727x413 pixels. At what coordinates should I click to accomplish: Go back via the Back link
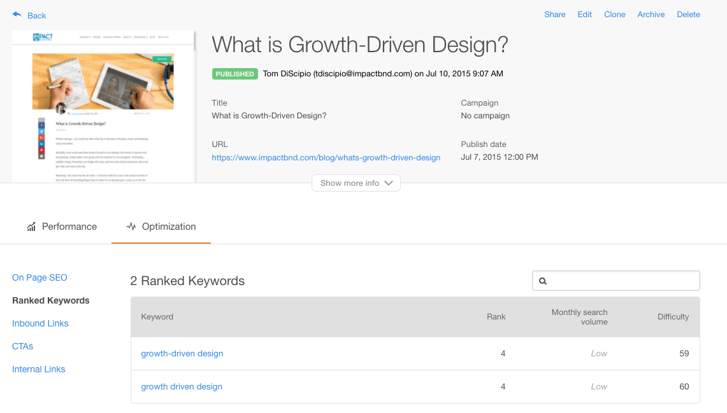[36, 16]
